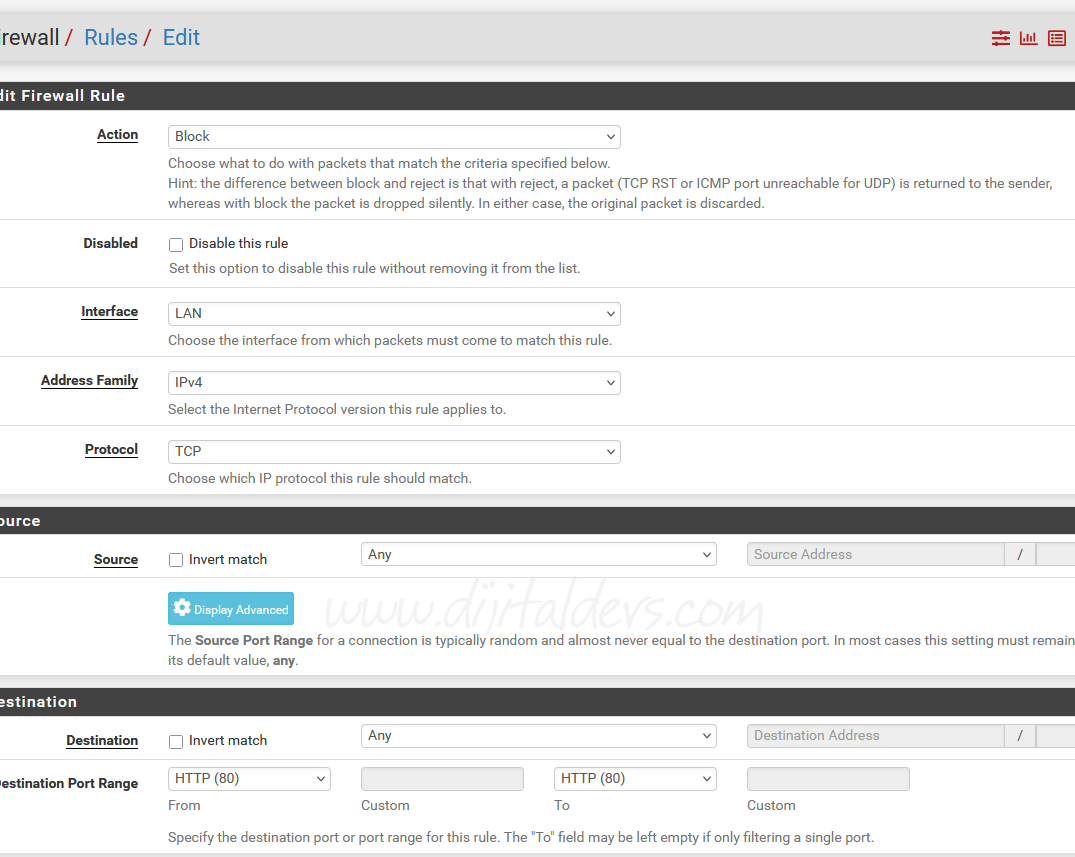
Task: Open the Interface dropdown showing LAN
Action: tap(394, 314)
